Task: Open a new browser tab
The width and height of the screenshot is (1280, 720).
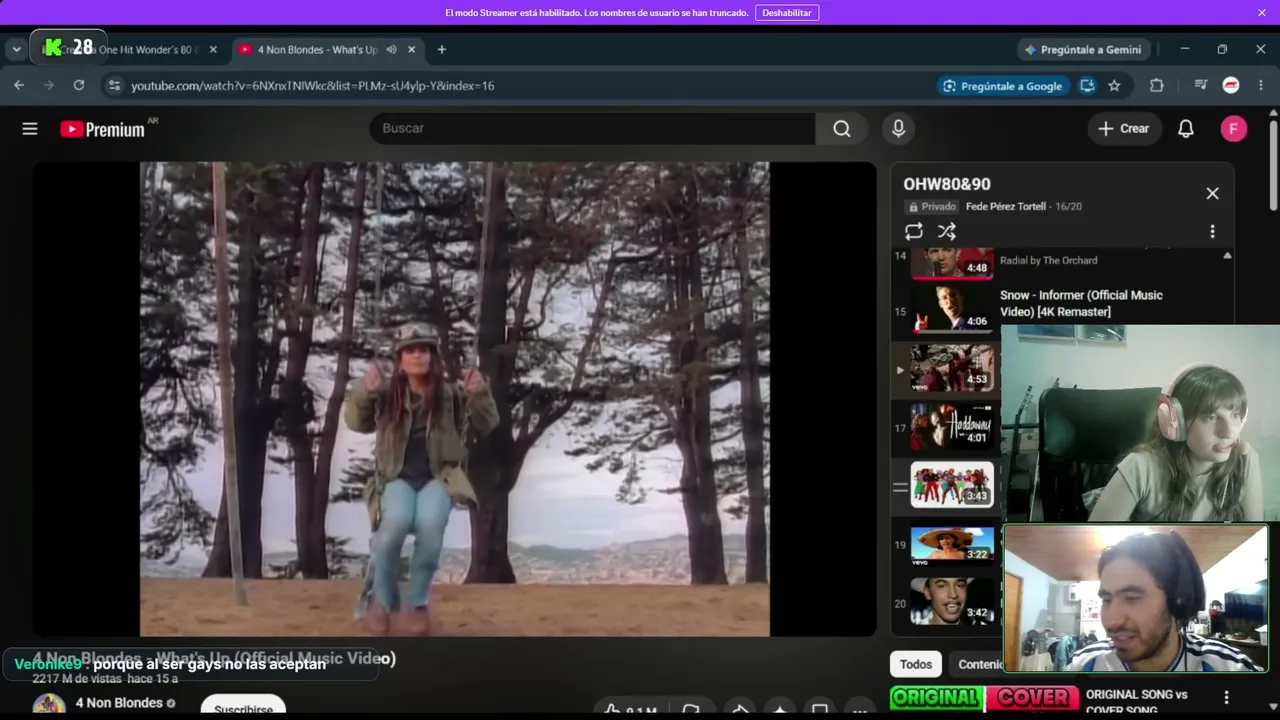Action: [x=441, y=50]
